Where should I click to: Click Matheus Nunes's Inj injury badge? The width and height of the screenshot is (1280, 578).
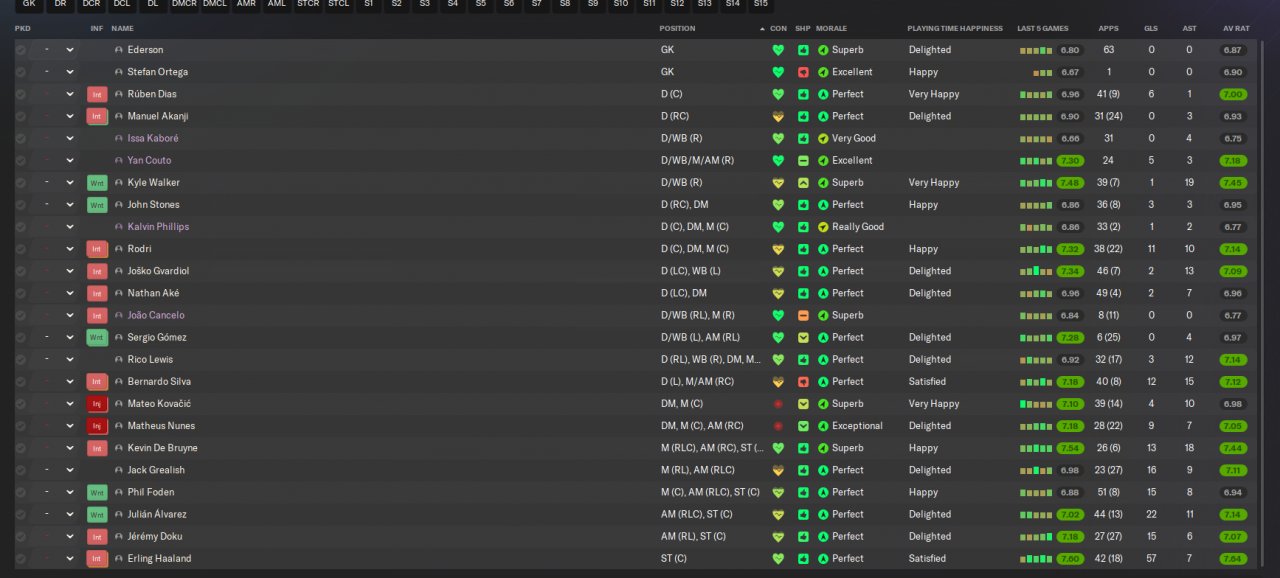coord(97,426)
